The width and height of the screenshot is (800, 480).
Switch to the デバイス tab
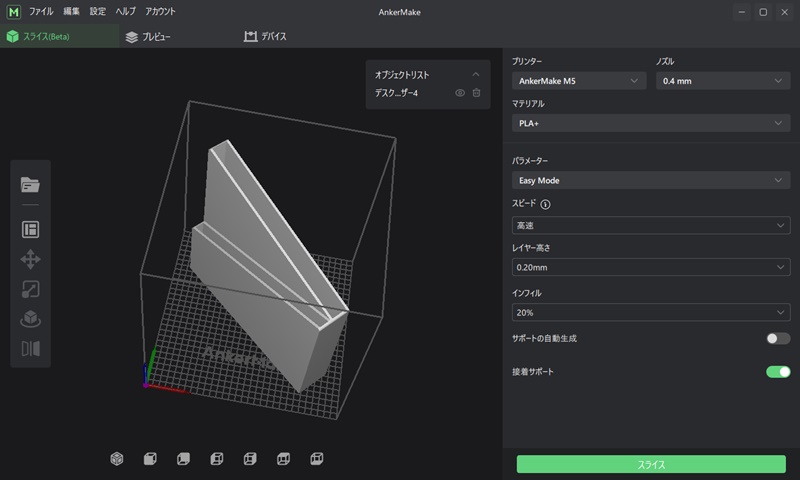265,36
